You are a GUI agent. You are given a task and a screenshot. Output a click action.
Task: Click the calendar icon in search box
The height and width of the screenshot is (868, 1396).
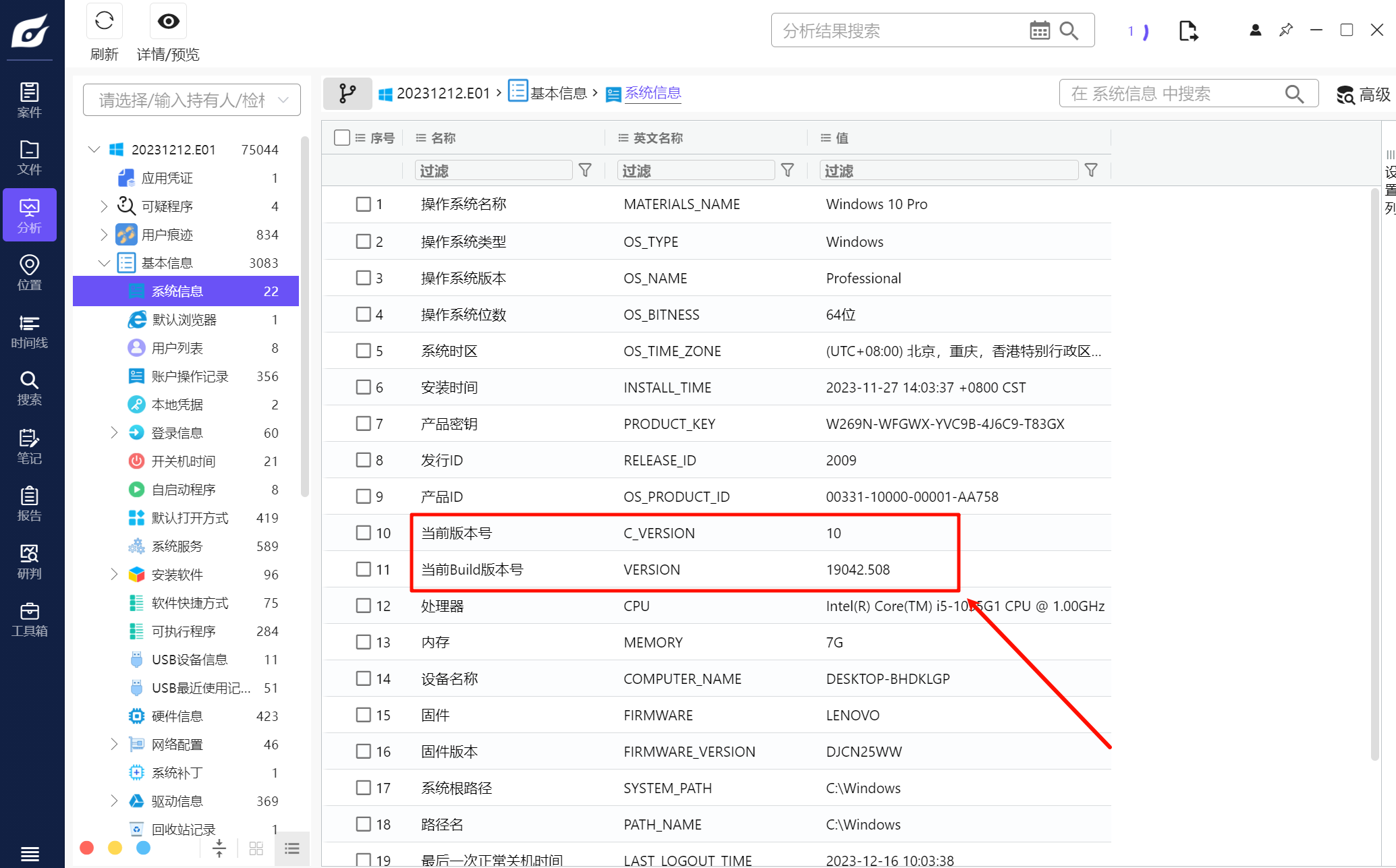pyautogui.click(x=1039, y=30)
